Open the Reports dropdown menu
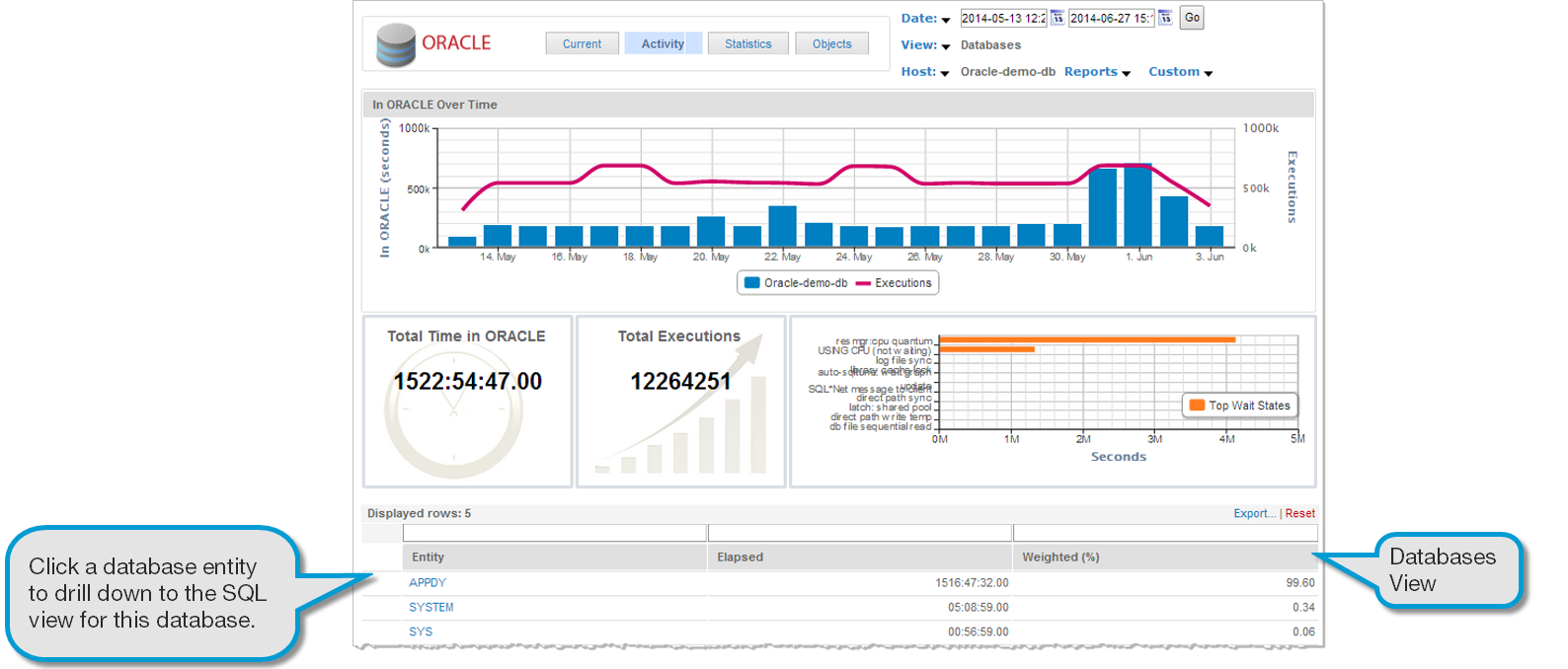Viewport: 1568px width, 669px height. coord(1097,72)
